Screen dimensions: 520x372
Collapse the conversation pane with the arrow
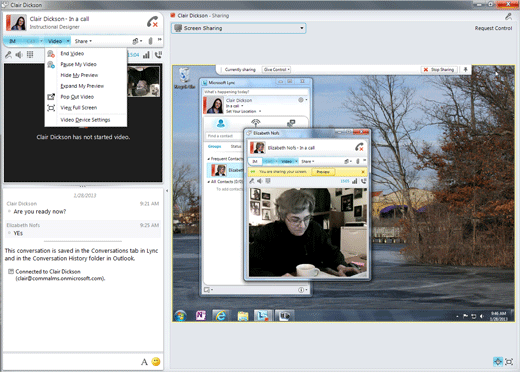[x=167, y=191]
